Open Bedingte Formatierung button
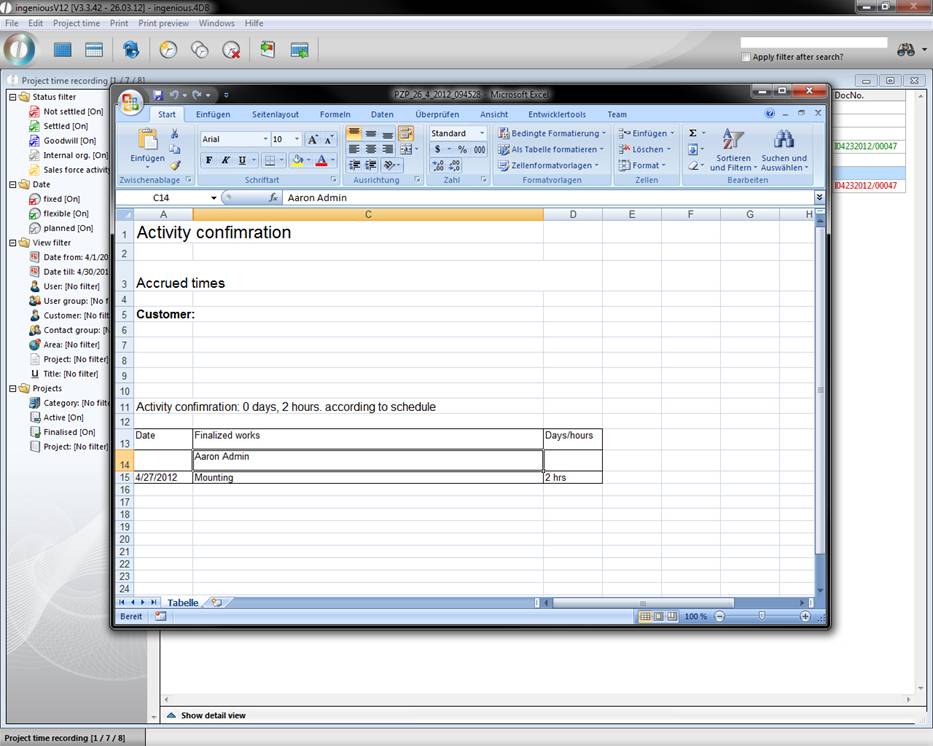Image resolution: width=933 pixels, height=746 pixels. 553,133
